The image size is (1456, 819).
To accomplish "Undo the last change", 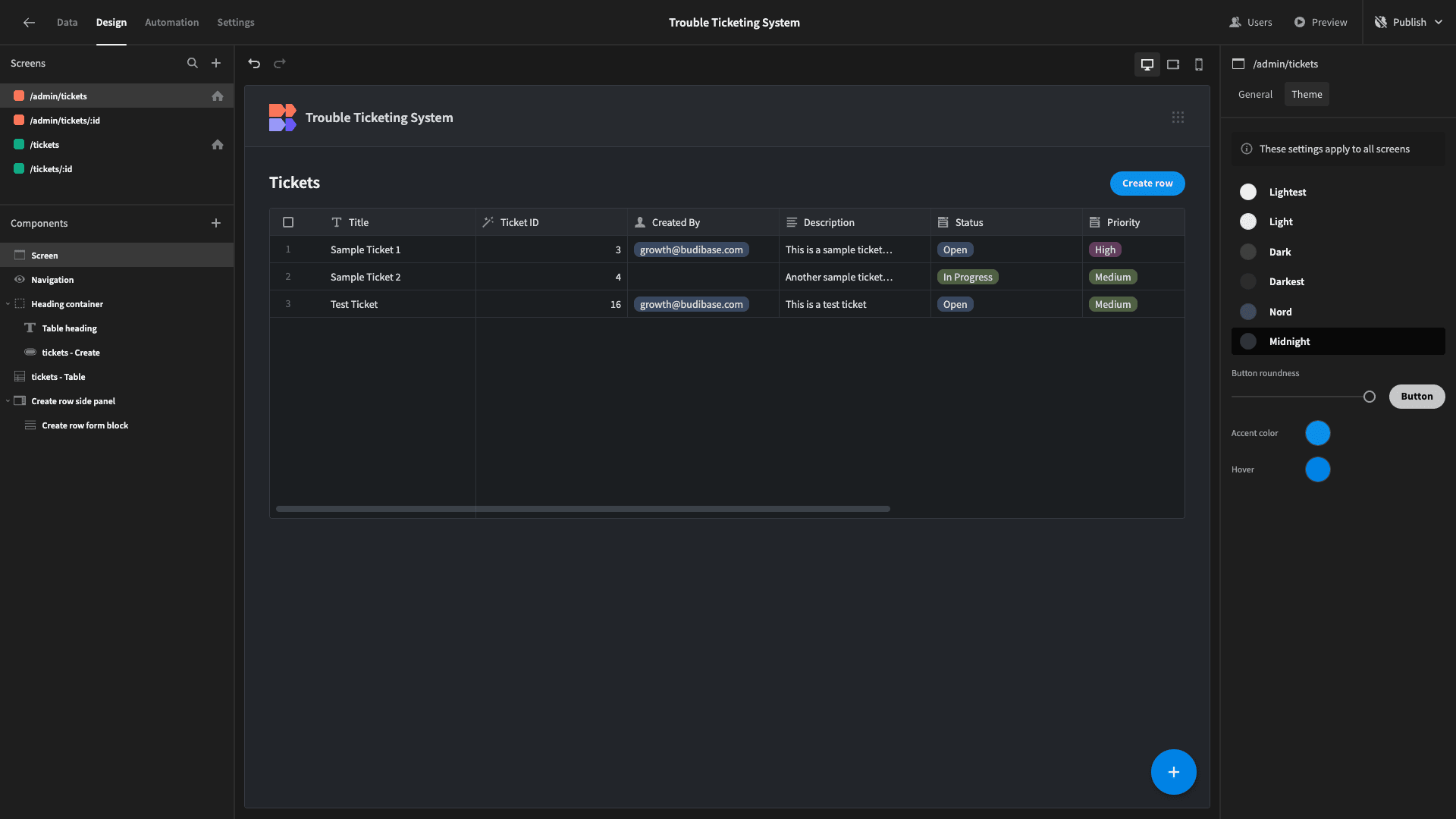I will (254, 64).
